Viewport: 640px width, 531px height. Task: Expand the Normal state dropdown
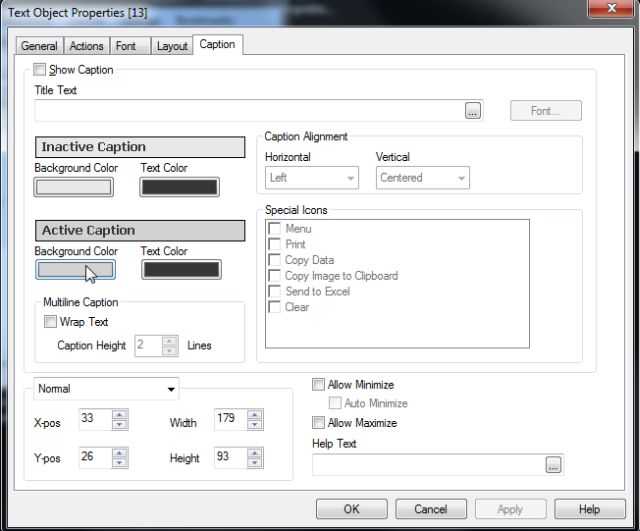pyautogui.click(x=106, y=389)
